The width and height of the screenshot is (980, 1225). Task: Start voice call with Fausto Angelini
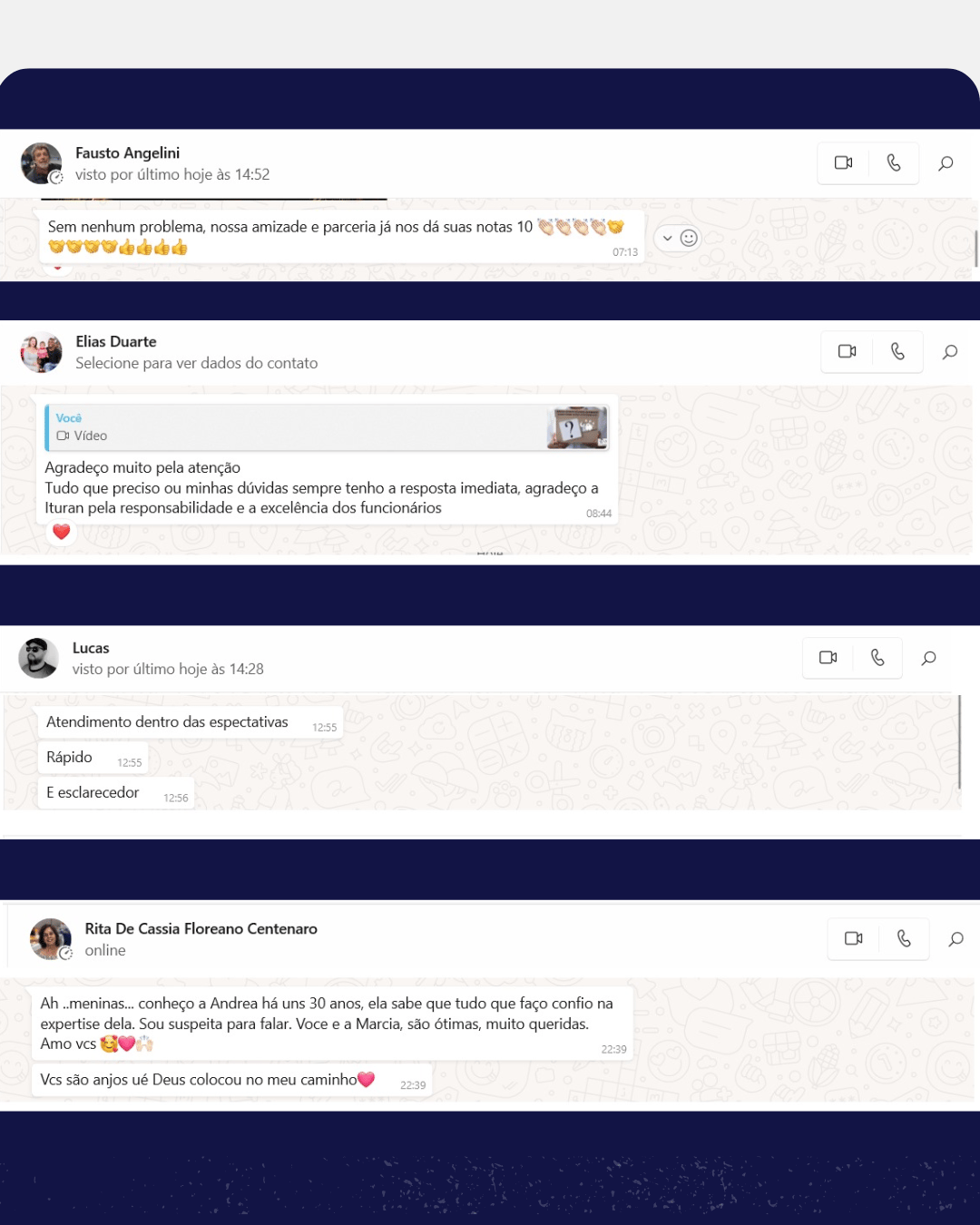click(894, 163)
